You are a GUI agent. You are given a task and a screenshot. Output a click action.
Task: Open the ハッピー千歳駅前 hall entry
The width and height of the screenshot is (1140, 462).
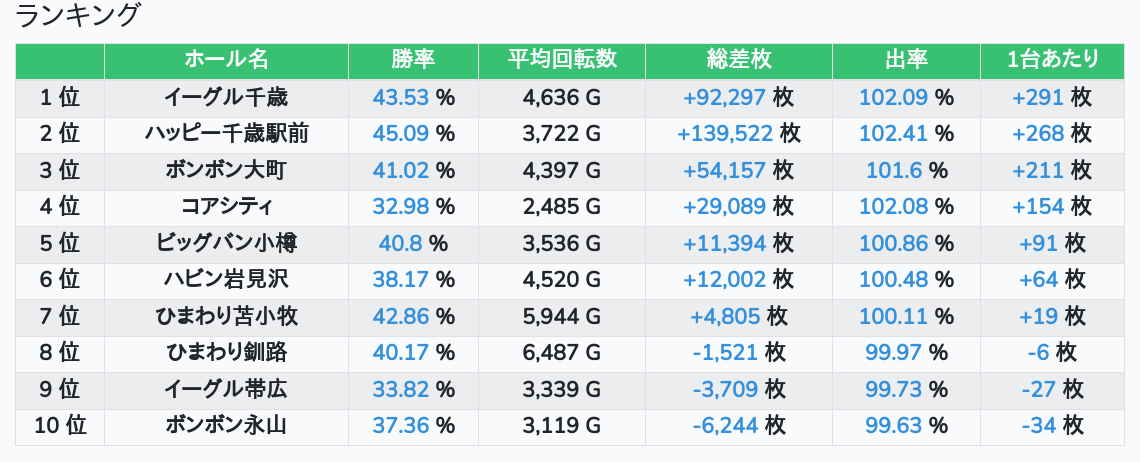point(226,134)
